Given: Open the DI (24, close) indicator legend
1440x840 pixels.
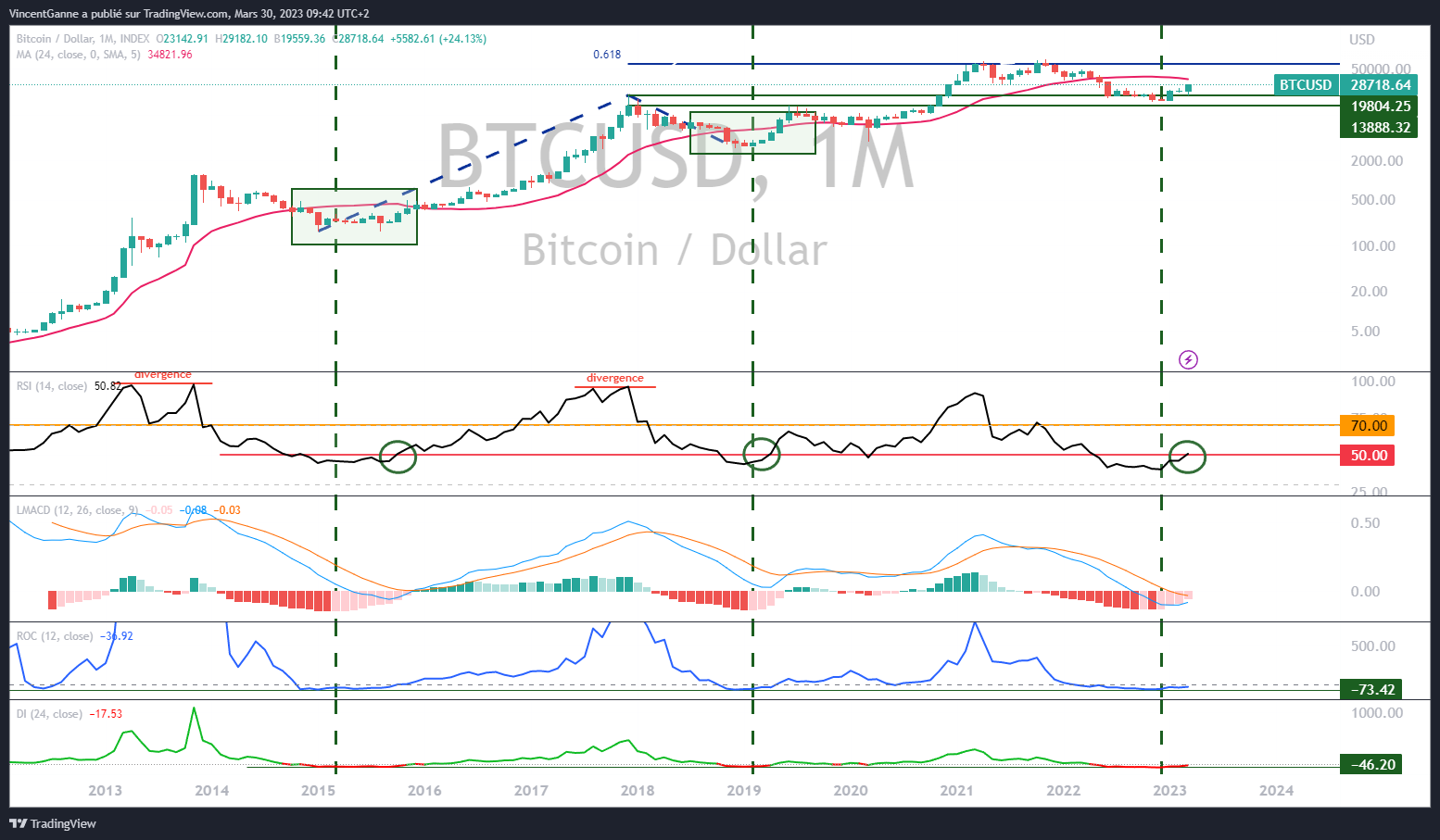Looking at the screenshot, I should [49, 714].
